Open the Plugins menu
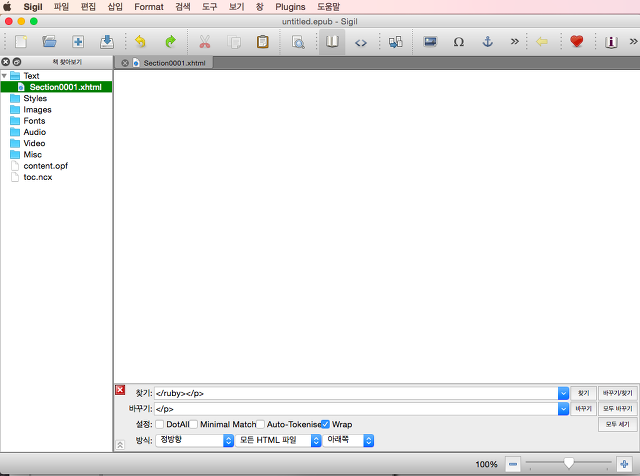The height and width of the screenshot is (476, 640). click(x=290, y=7)
